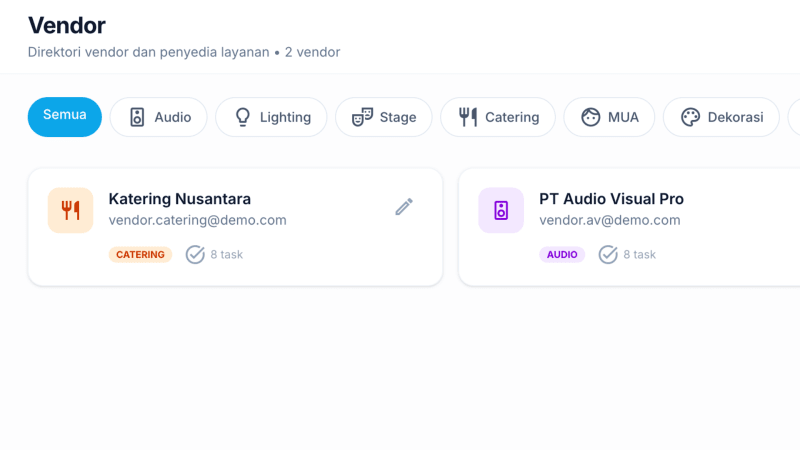Click the task checkmark icon on PT Audio Visual Pro
The width and height of the screenshot is (800, 450).
pos(608,255)
